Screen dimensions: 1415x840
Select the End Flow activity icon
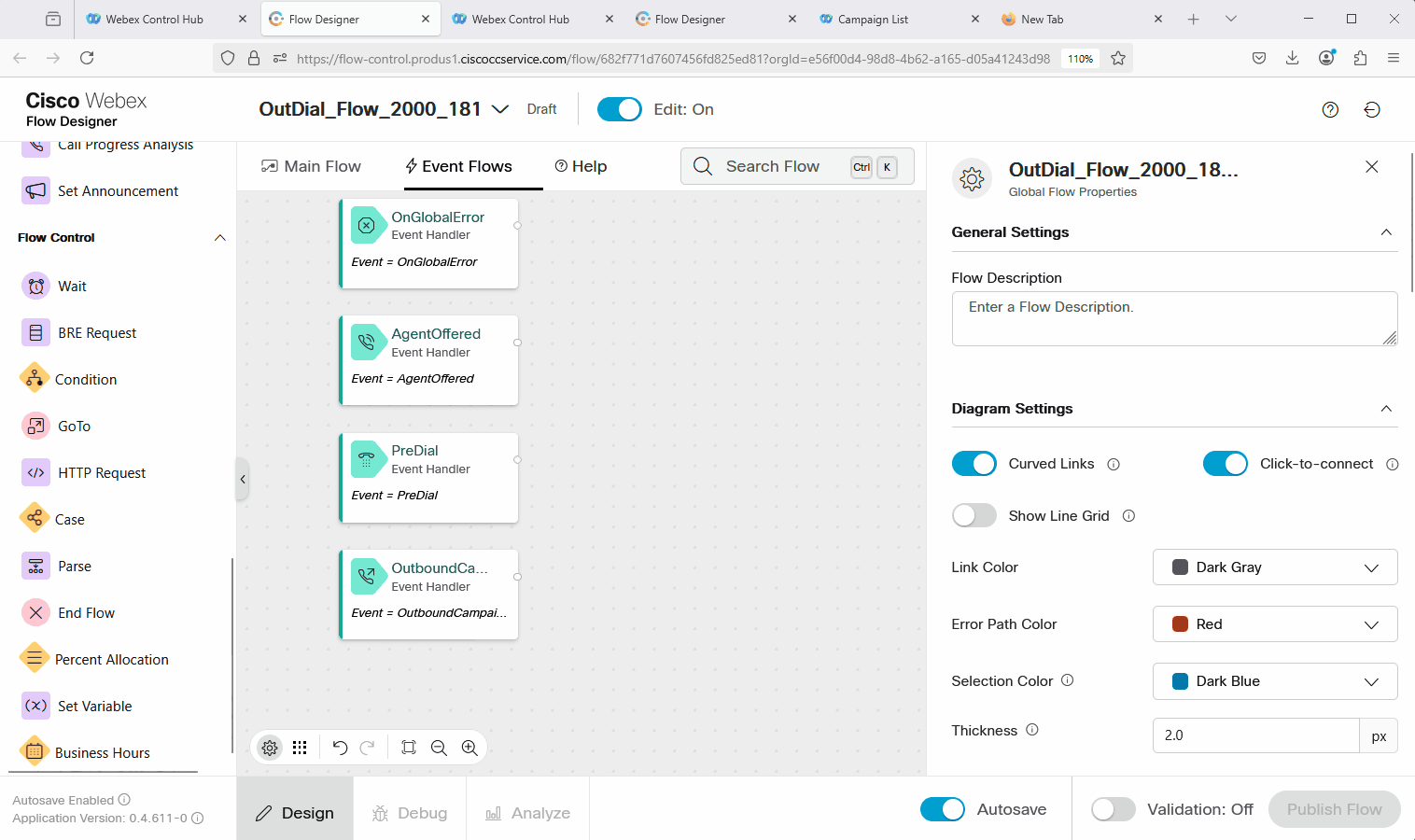pyautogui.click(x=35, y=612)
